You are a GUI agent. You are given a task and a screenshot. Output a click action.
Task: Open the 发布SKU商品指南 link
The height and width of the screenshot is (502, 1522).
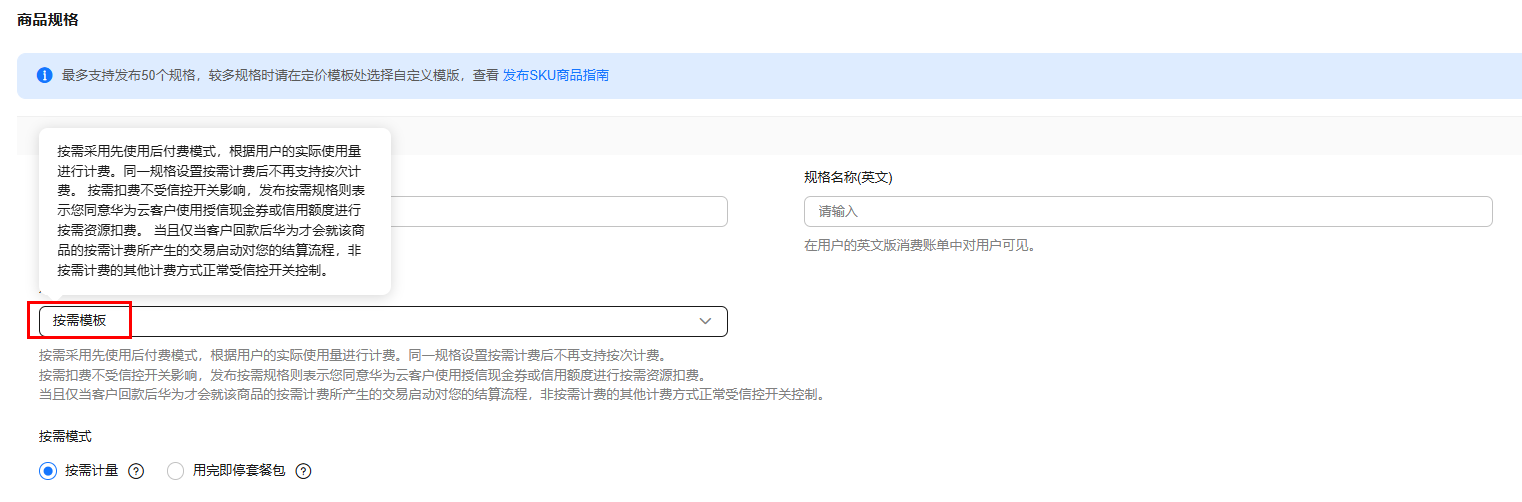556,75
